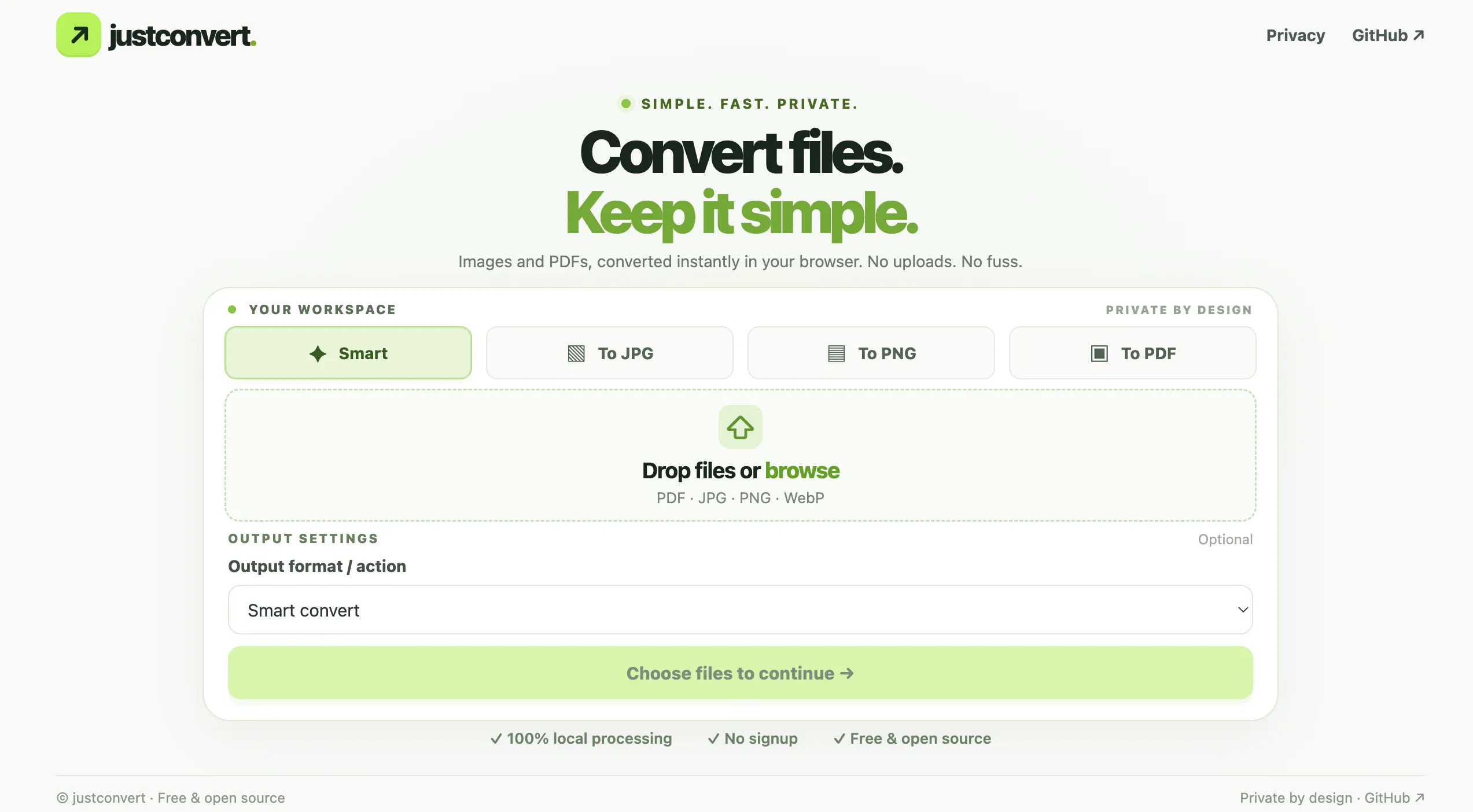Viewport: 1473px width, 812px height.
Task: Open the GitHub link in top navigation
Action: coord(1388,35)
